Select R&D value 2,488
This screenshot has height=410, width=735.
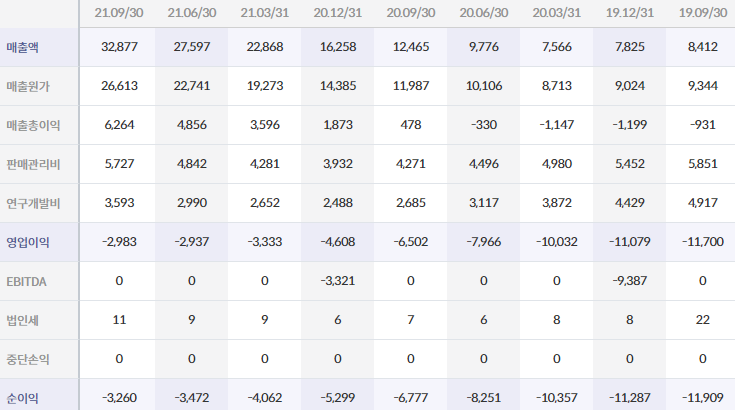338,202
